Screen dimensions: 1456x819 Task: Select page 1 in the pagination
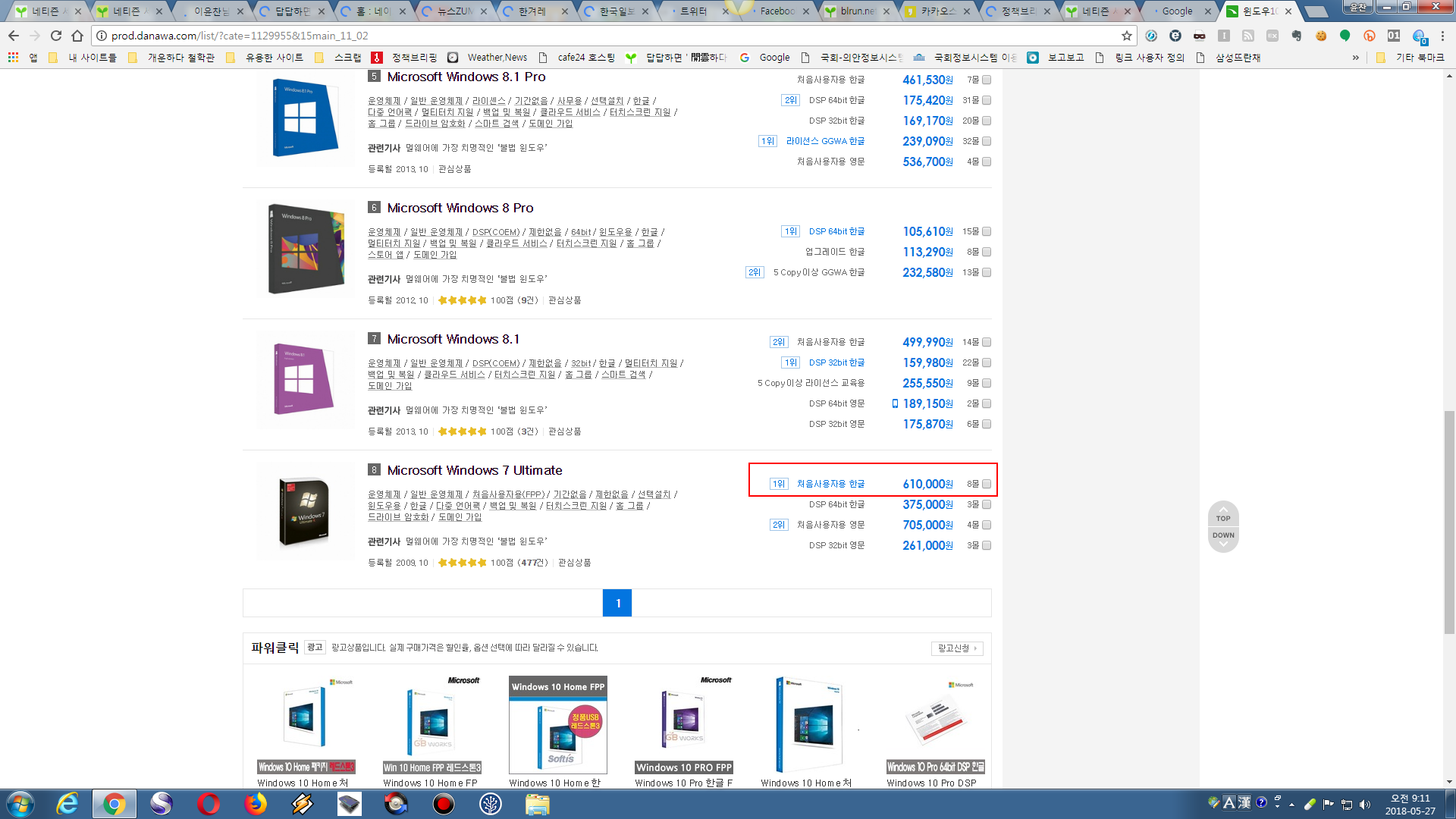pos(617,603)
